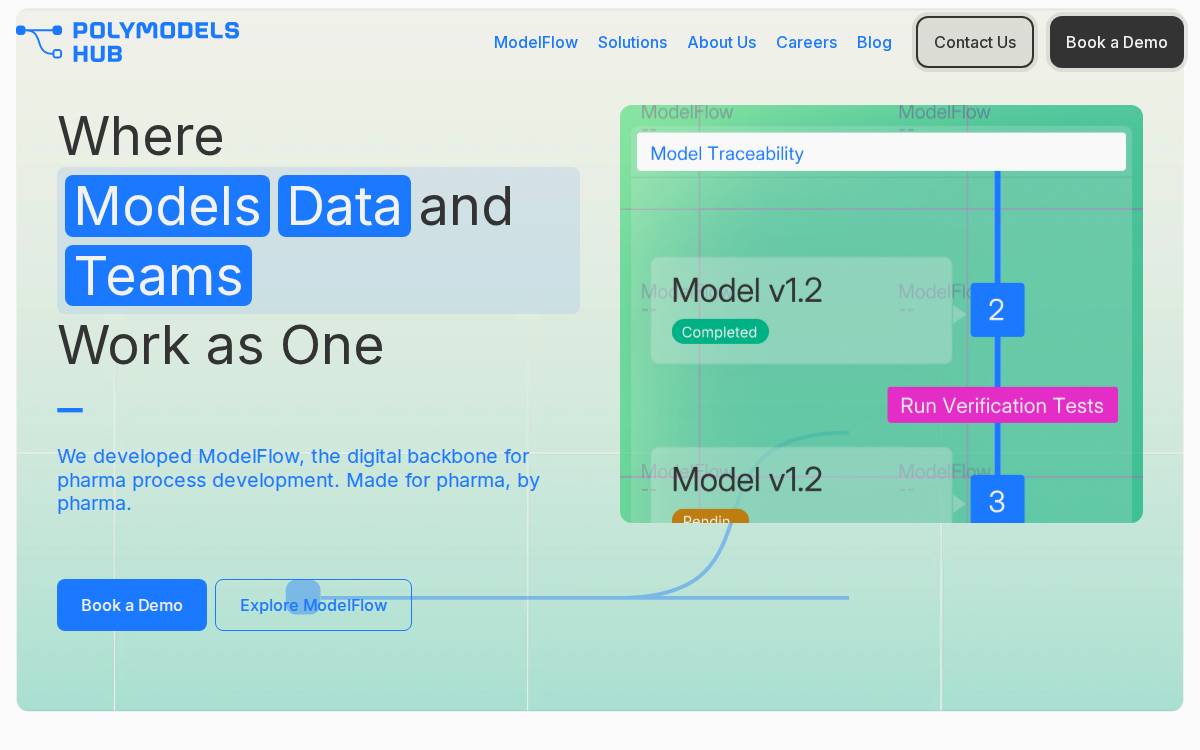Go to About Us page
This screenshot has width=1200, height=750.
coord(722,42)
